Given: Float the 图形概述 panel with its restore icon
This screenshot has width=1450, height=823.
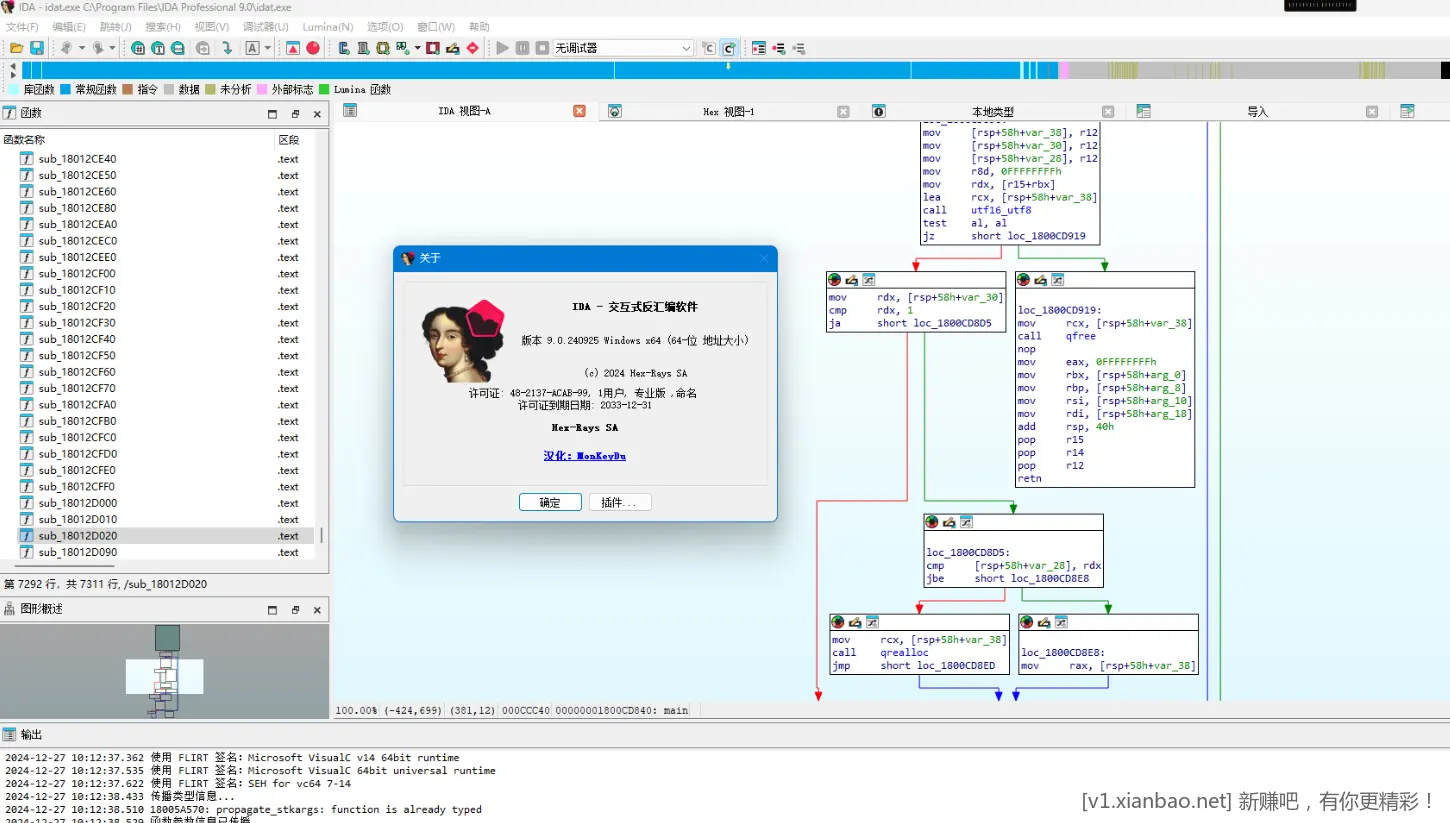Looking at the screenshot, I should coord(295,609).
